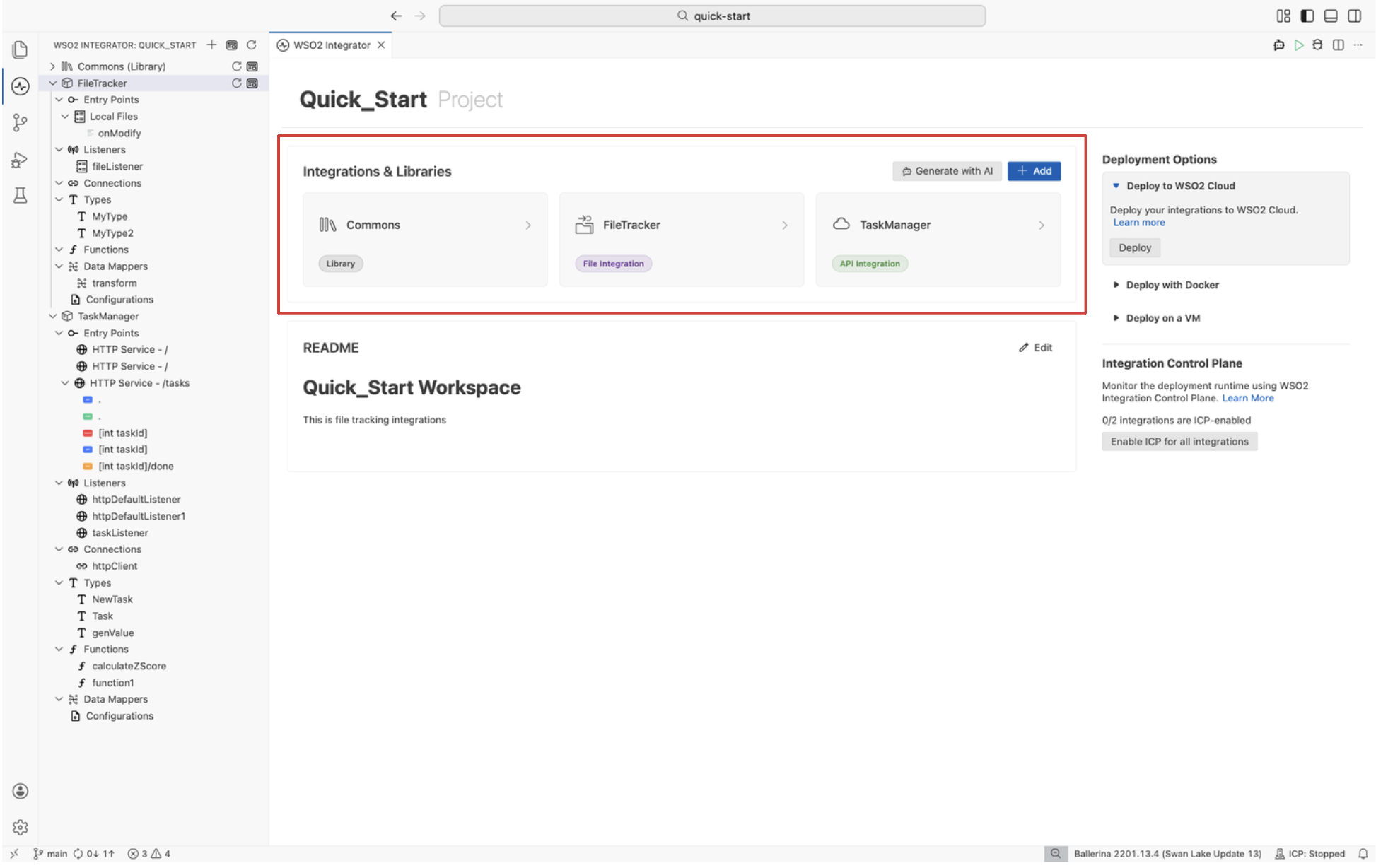
Task: Collapse the Local Files node
Action: coord(65,117)
